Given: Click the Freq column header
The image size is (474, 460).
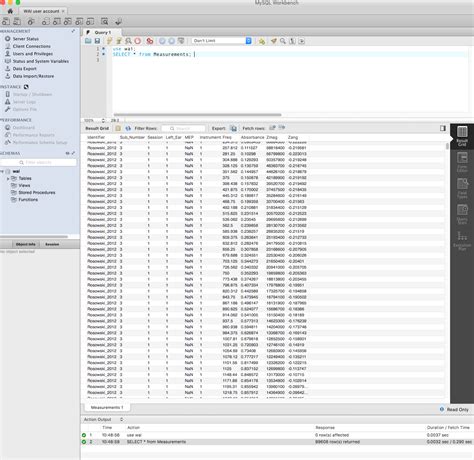Looking at the screenshot, I should pyautogui.click(x=227, y=137).
